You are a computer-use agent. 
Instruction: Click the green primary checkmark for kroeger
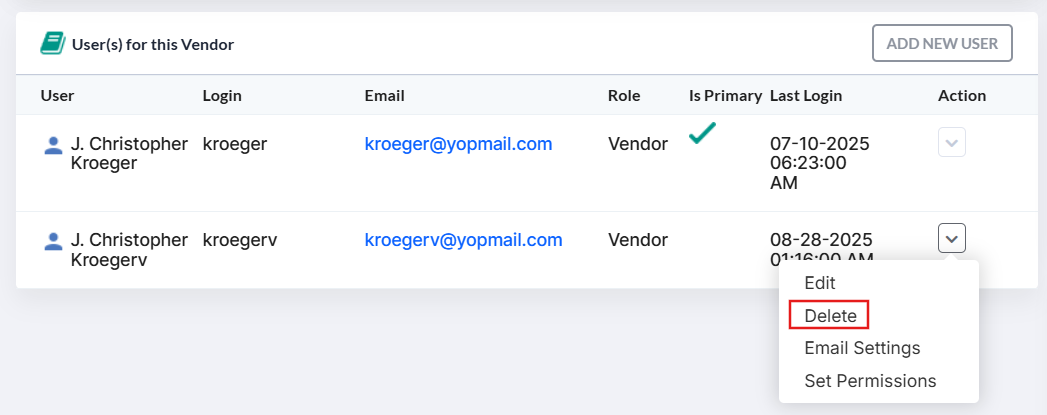(702, 133)
